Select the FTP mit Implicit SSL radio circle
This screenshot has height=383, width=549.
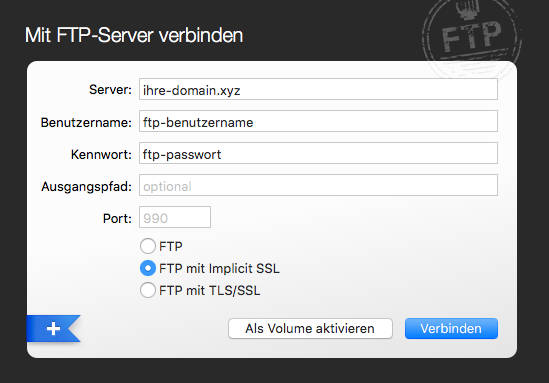[148, 268]
